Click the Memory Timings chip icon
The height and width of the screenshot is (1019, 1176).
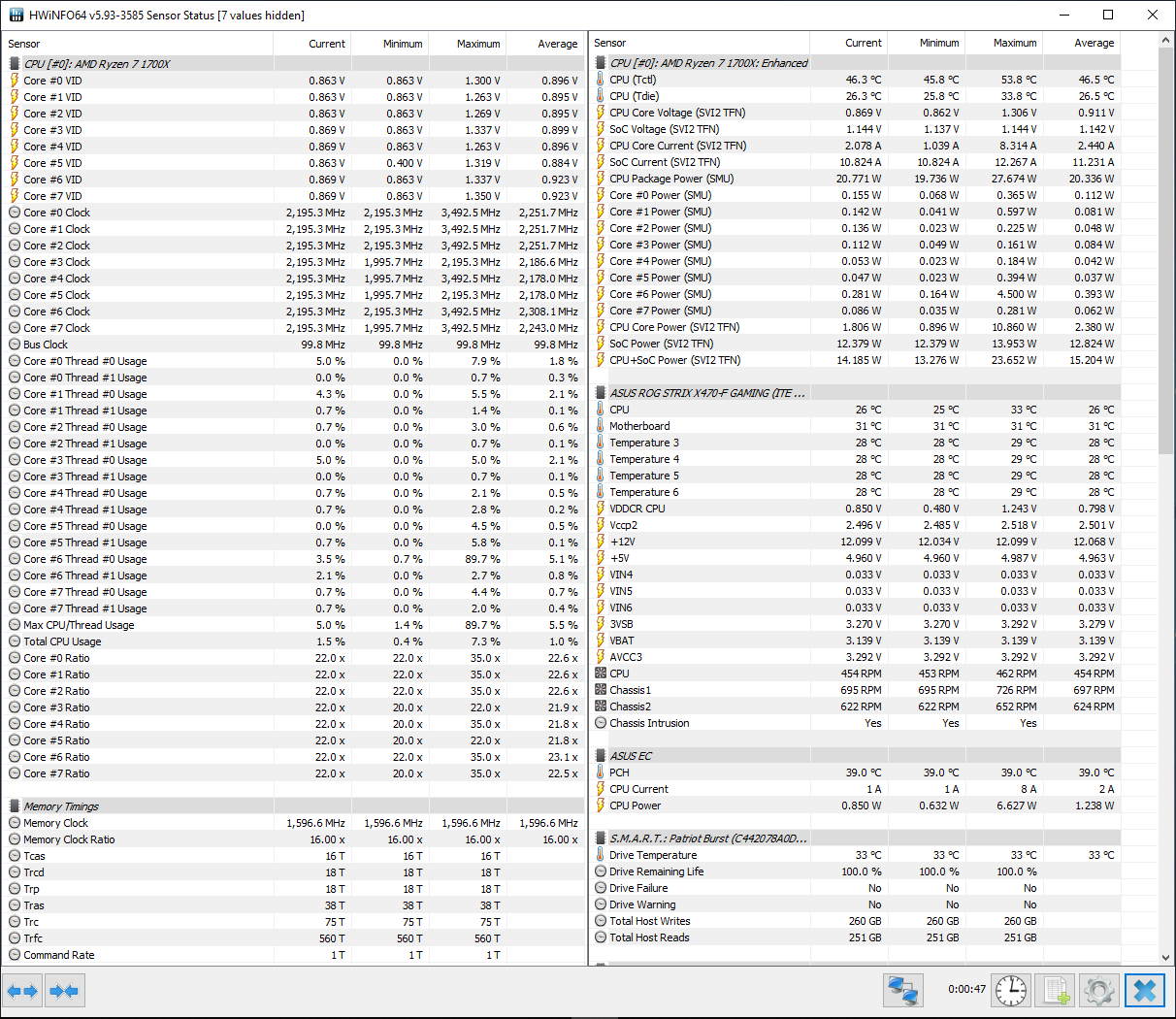click(x=15, y=806)
